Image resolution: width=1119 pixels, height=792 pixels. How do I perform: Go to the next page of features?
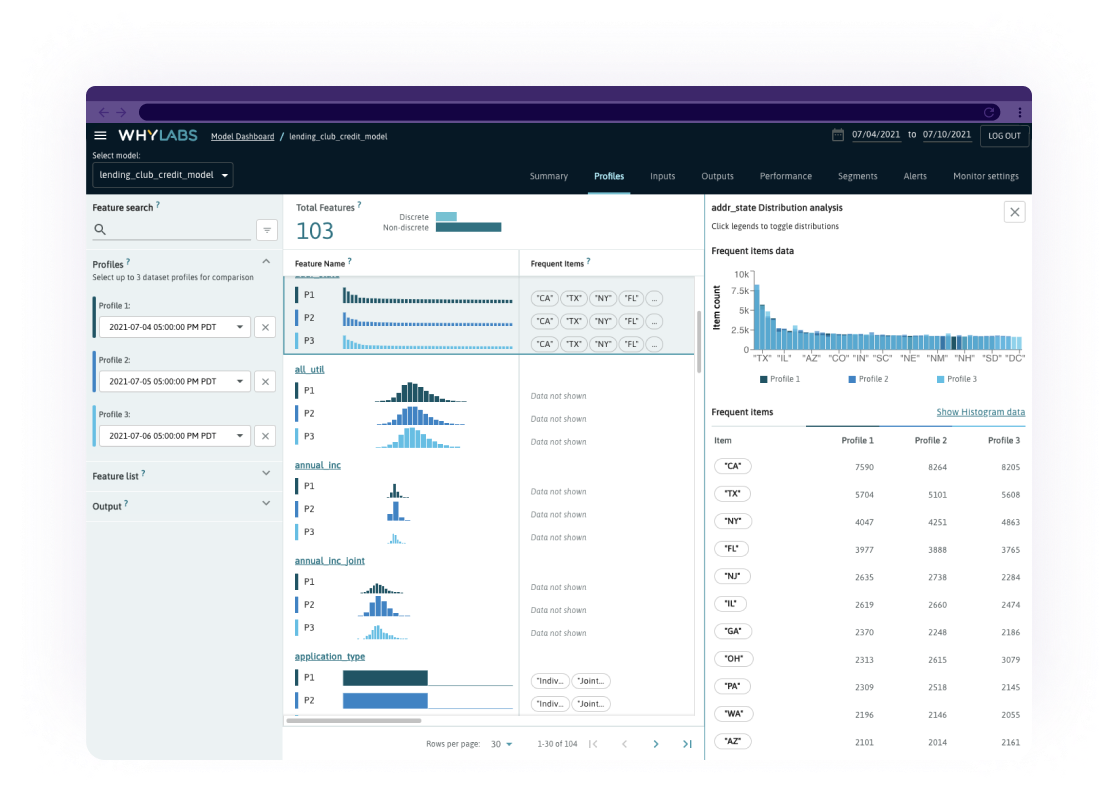coord(656,744)
